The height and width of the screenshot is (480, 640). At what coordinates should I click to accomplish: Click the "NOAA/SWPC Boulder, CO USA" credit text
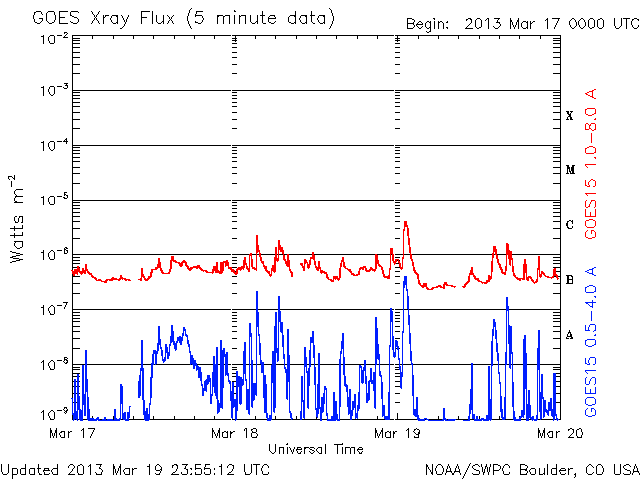tap(531, 468)
